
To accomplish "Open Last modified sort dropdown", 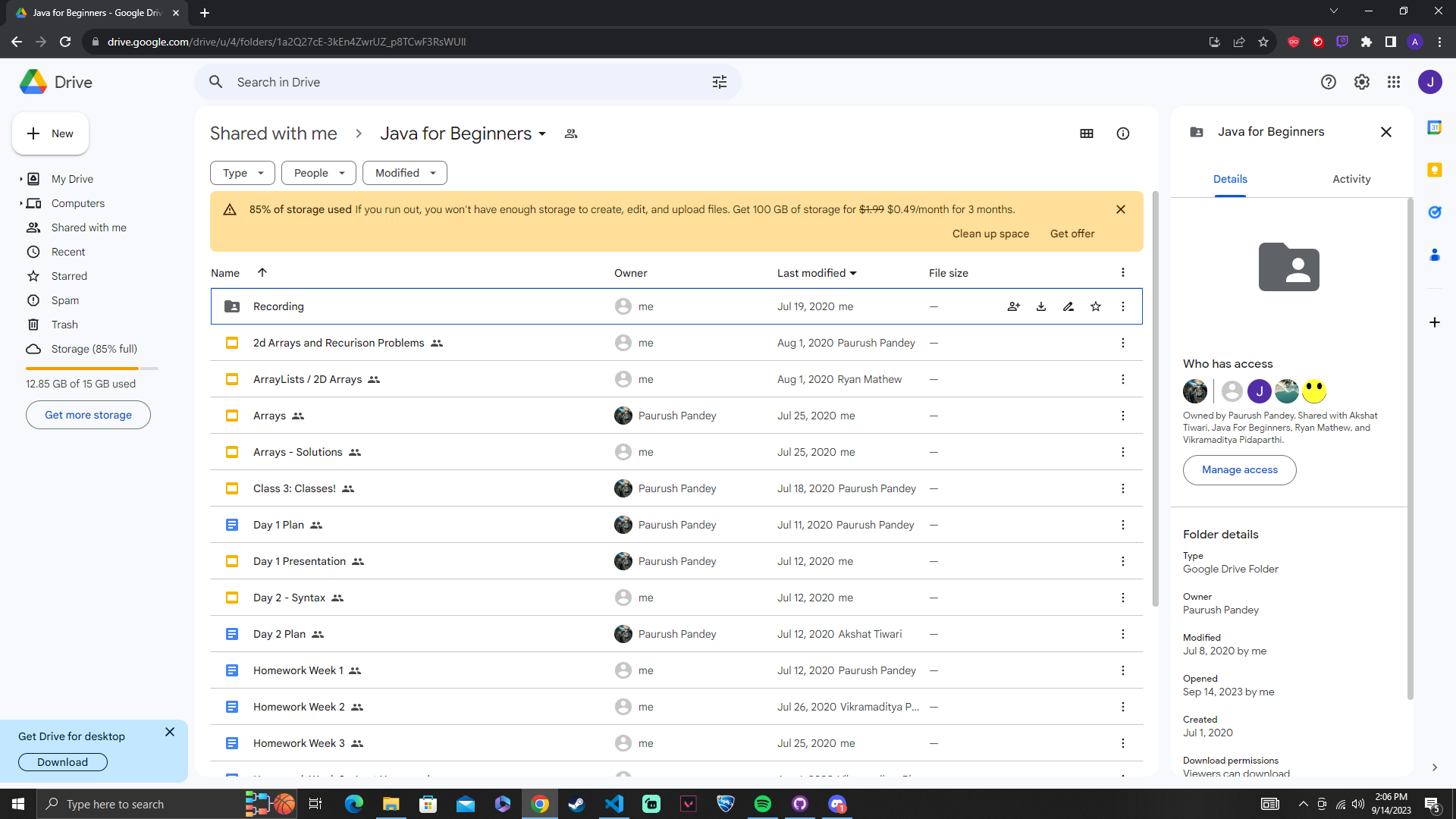I will click(x=817, y=273).
